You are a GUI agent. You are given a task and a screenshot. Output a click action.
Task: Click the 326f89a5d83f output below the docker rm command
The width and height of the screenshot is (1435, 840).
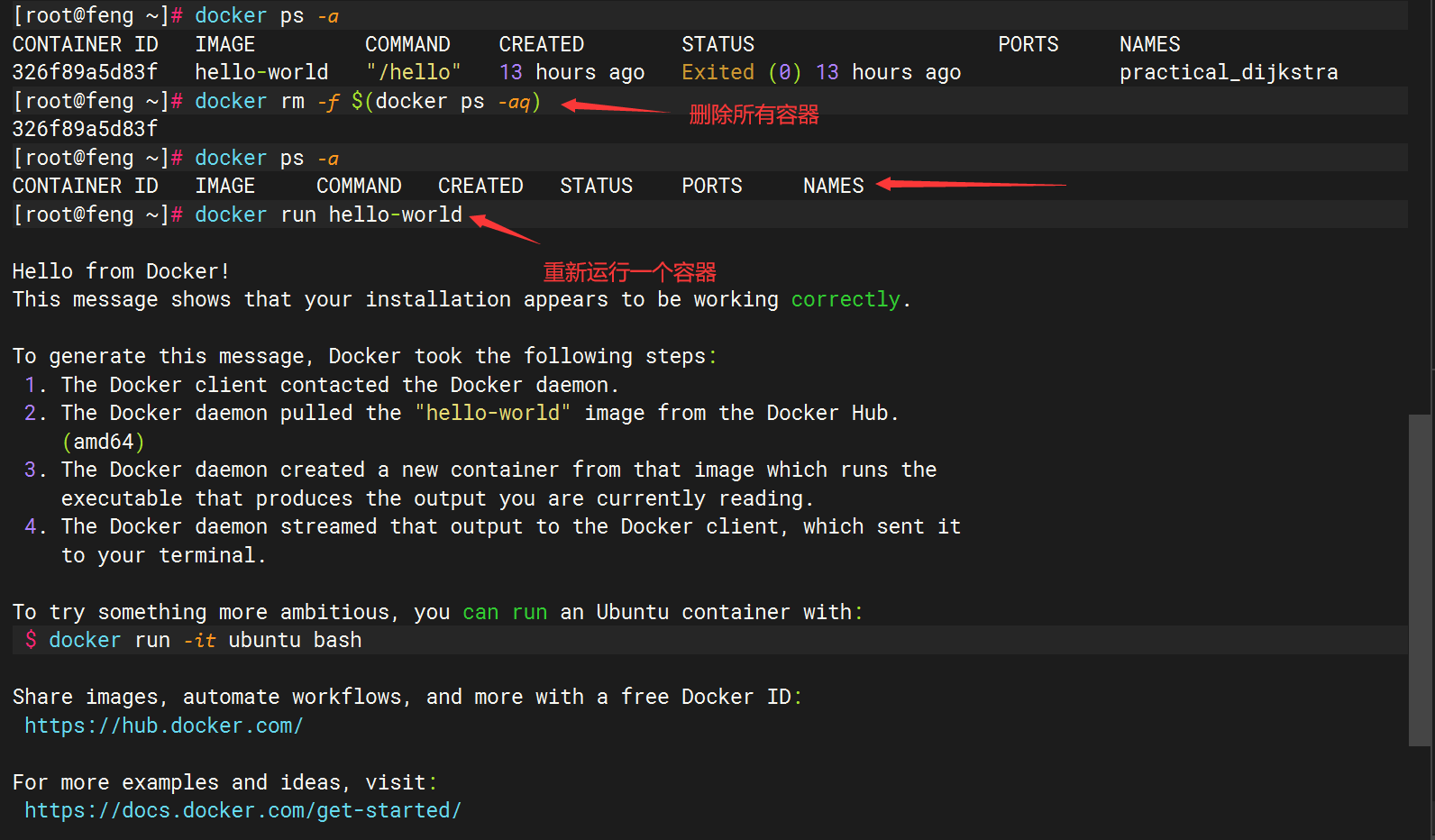pos(85,129)
